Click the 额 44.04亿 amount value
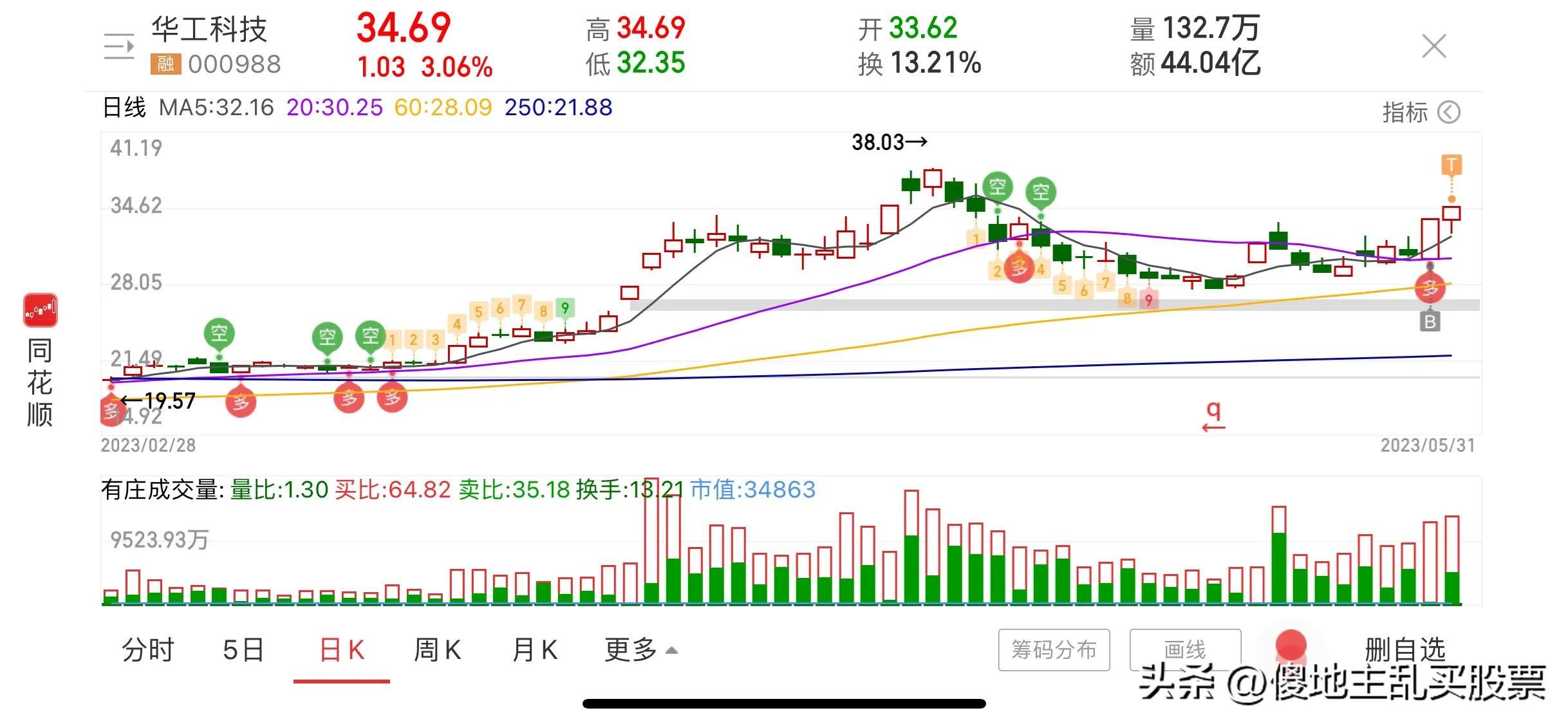The width and height of the screenshot is (1568, 724). point(1195,63)
